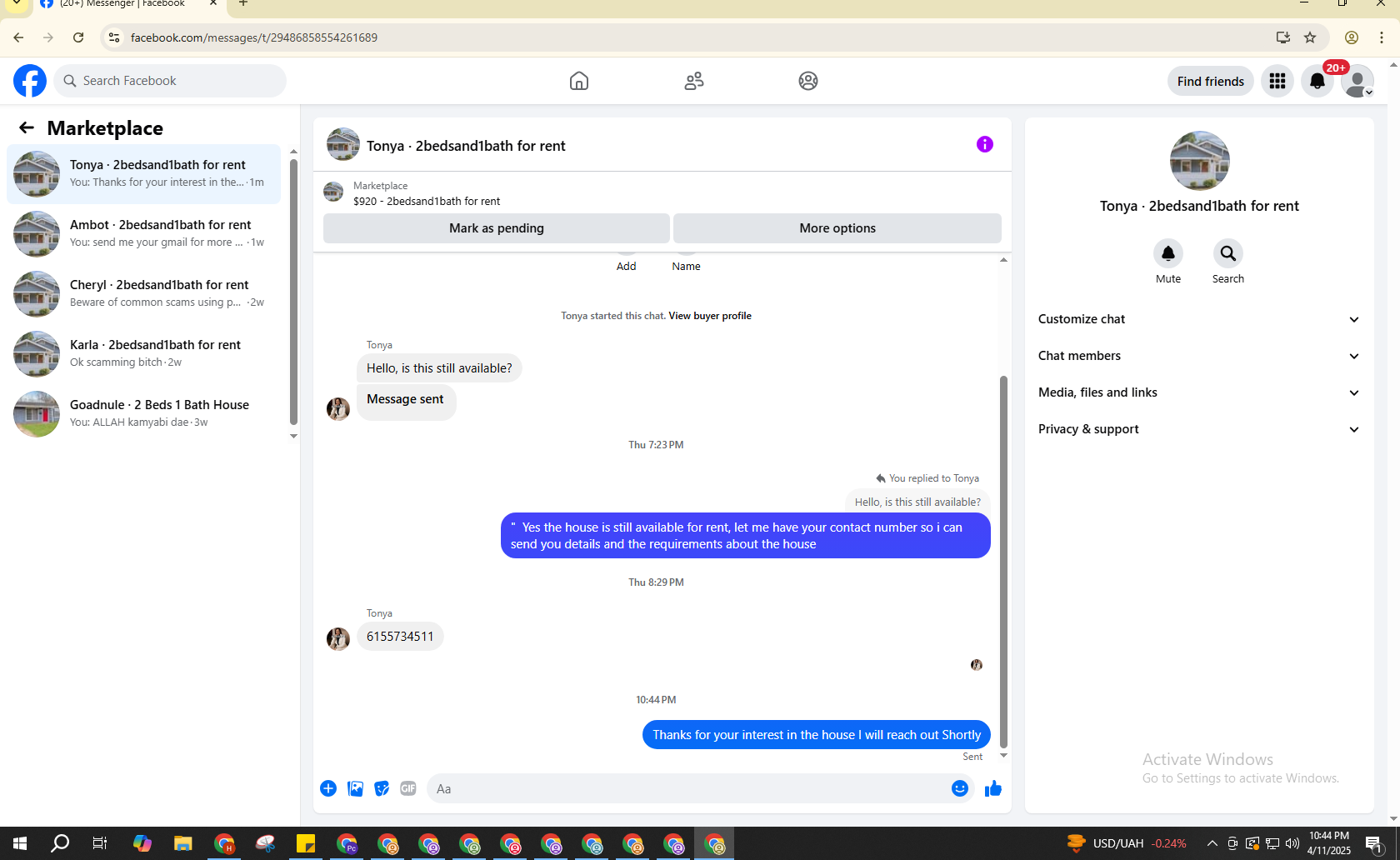Launch File Explorer from the taskbar
Screen dimensions: 1400x860
click(182, 843)
